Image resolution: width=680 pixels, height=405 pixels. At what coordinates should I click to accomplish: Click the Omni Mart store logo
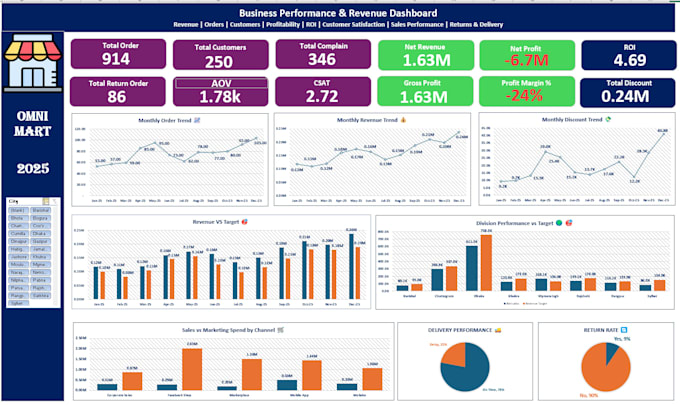(33, 62)
